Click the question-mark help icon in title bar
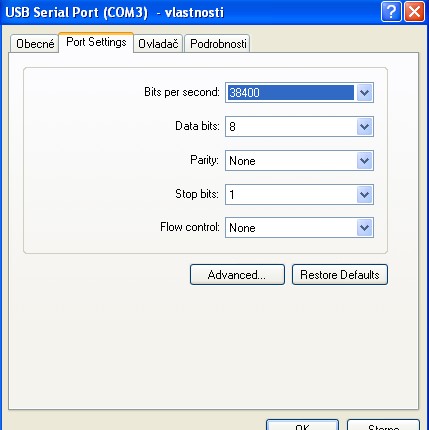 (391, 12)
